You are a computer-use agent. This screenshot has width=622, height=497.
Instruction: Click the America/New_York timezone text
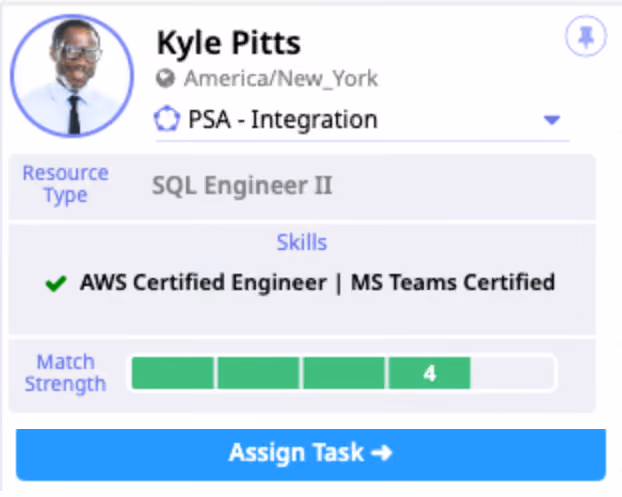(x=281, y=78)
